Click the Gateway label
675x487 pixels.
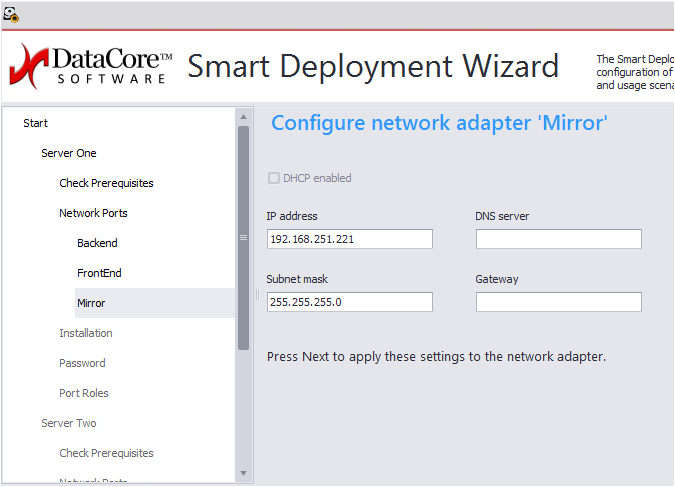click(x=497, y=279)
